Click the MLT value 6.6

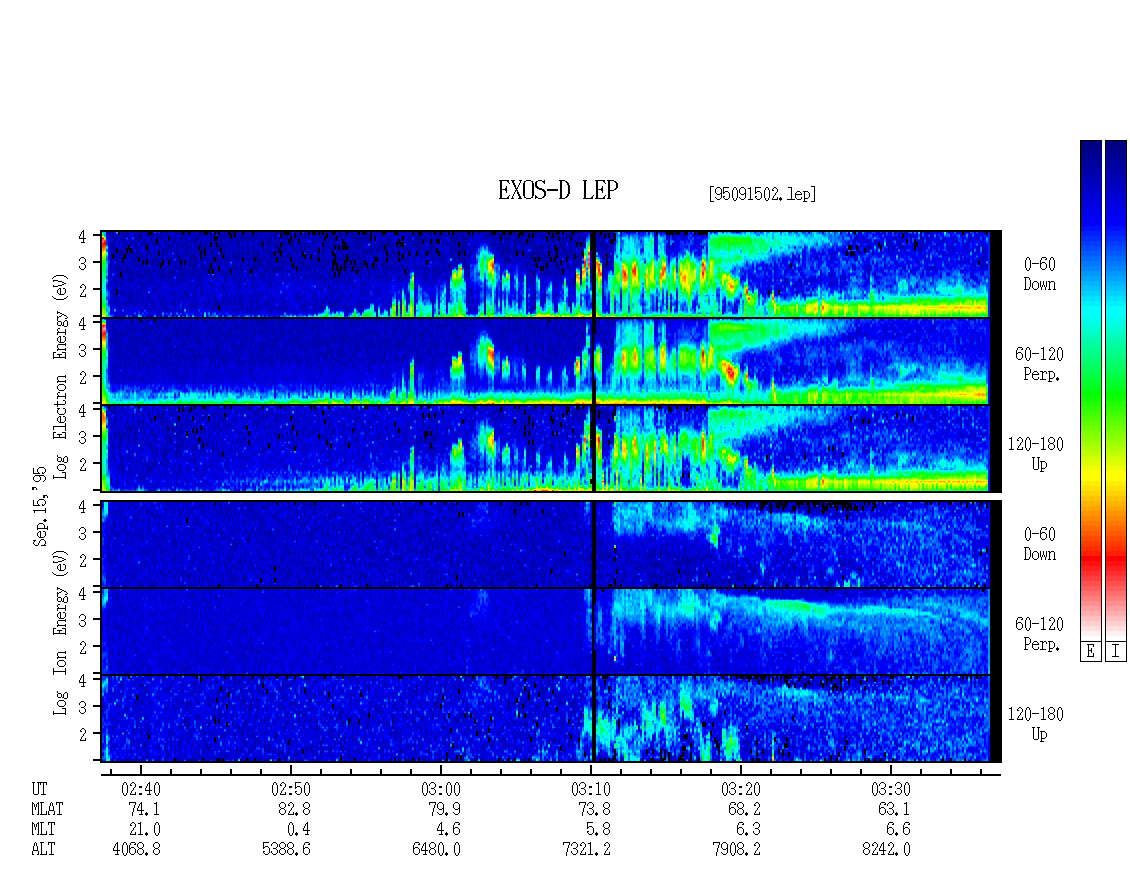click(x=899, y=830)
